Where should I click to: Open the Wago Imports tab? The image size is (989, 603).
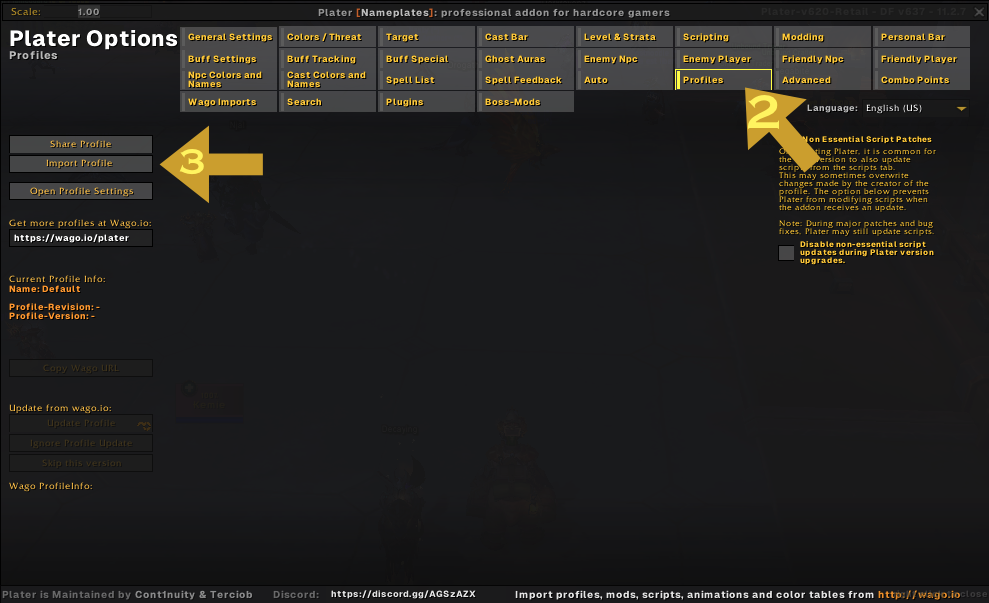pos(229,102)
